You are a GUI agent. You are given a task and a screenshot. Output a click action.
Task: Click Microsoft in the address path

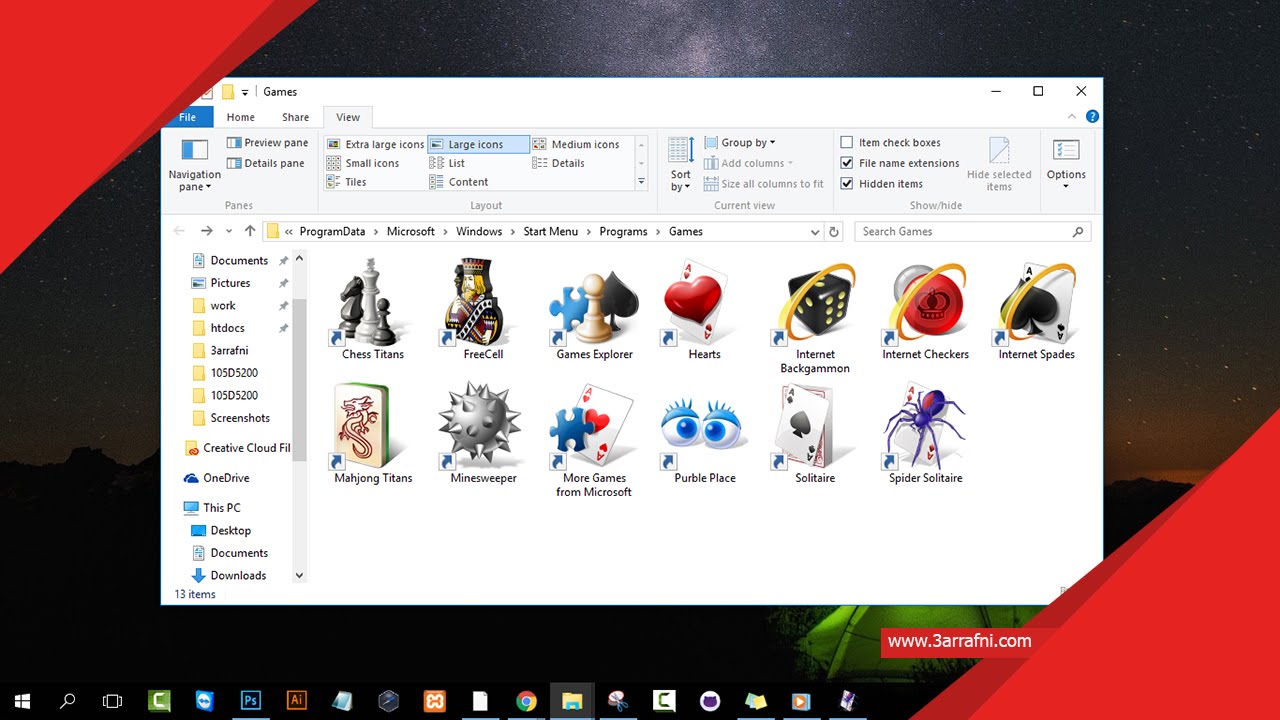(x=411, y=231)
